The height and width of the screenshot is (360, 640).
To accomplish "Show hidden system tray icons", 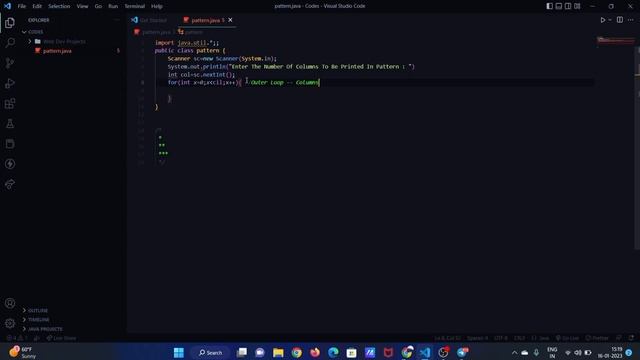I will pyautogui.click(x=514, y=353).
